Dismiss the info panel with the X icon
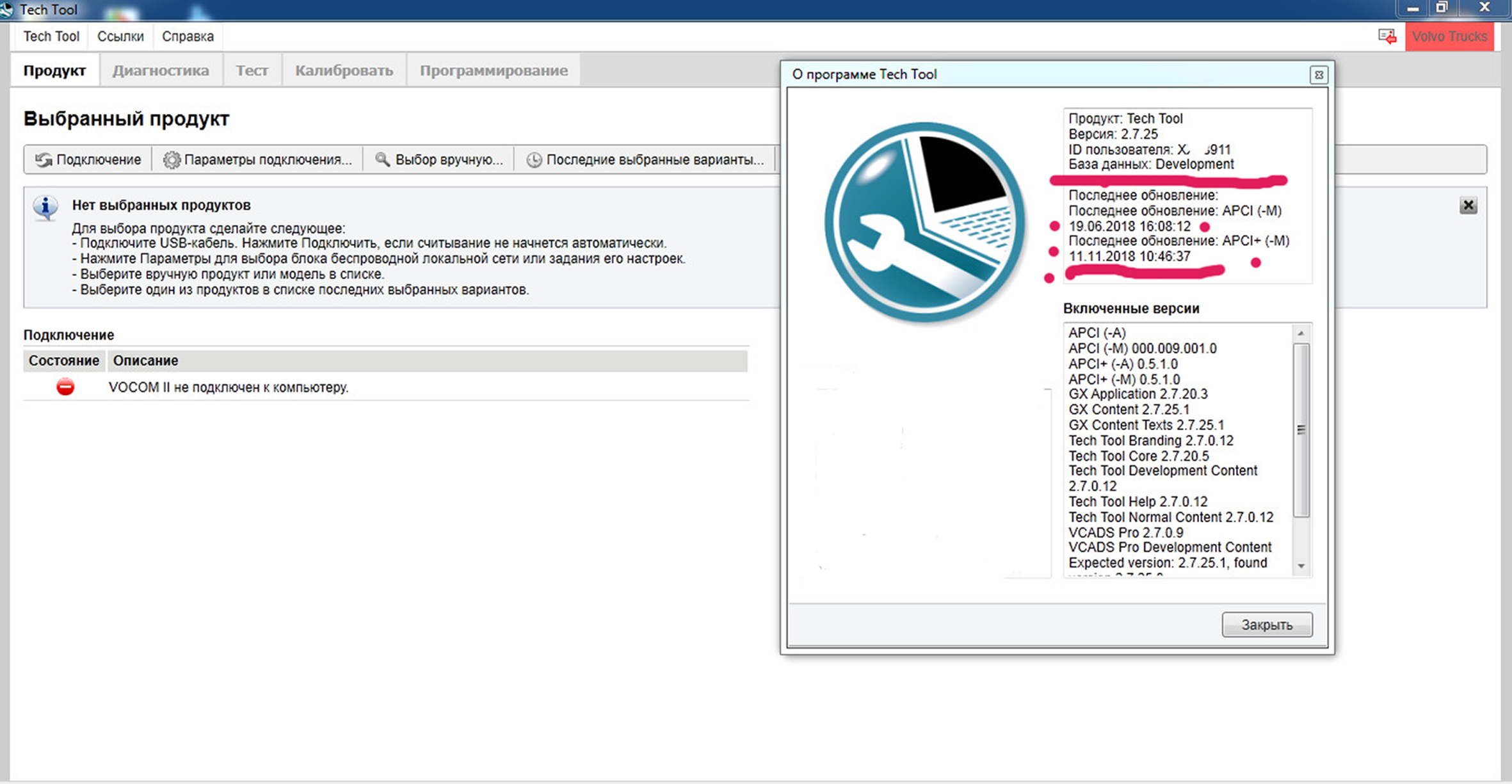The image size is (1512, 784). click(x=1468, y=205)
